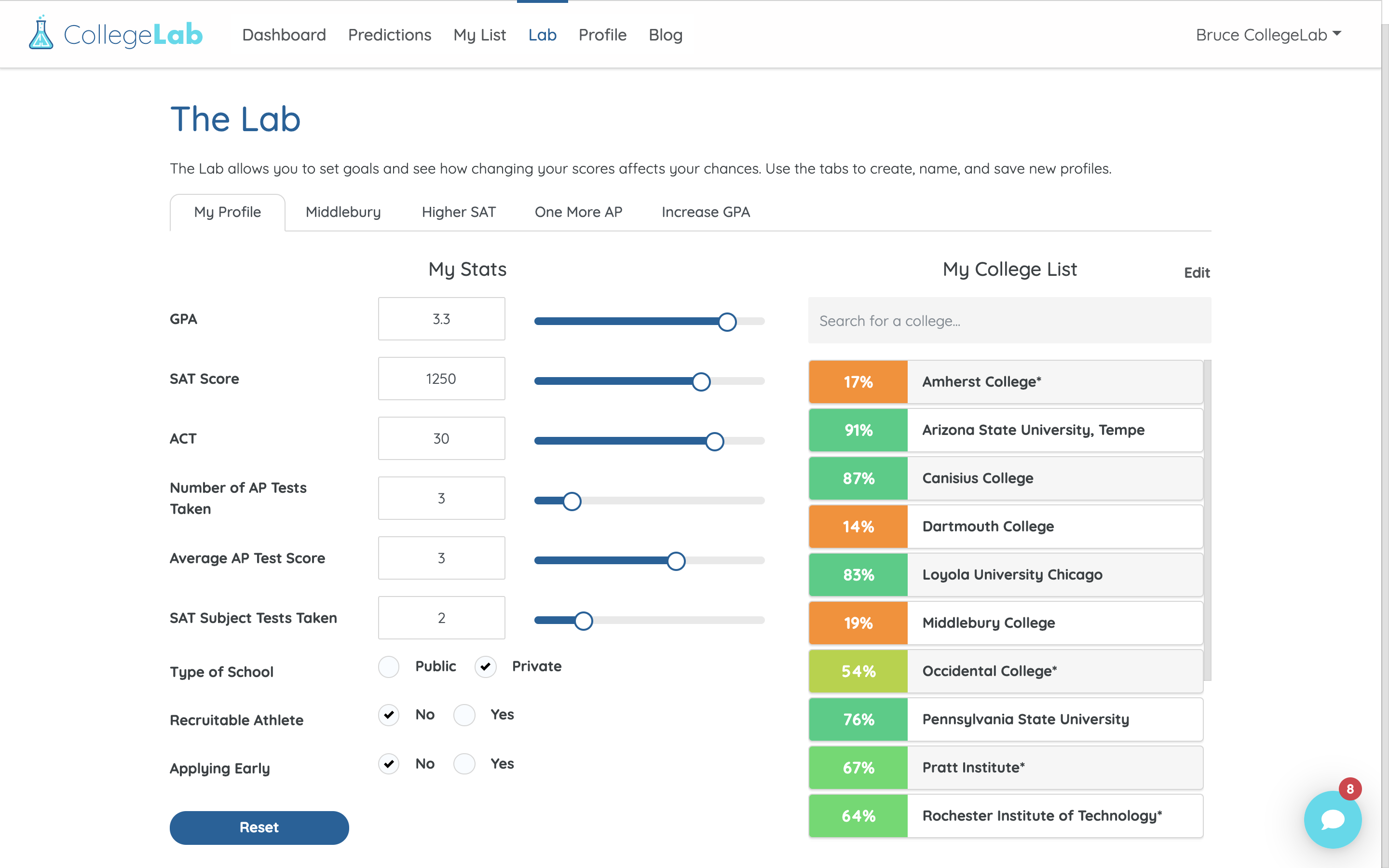Select Private school type
Image resolution: width=1389 pixels, height=868 pixels.
[x=486, y=666]
